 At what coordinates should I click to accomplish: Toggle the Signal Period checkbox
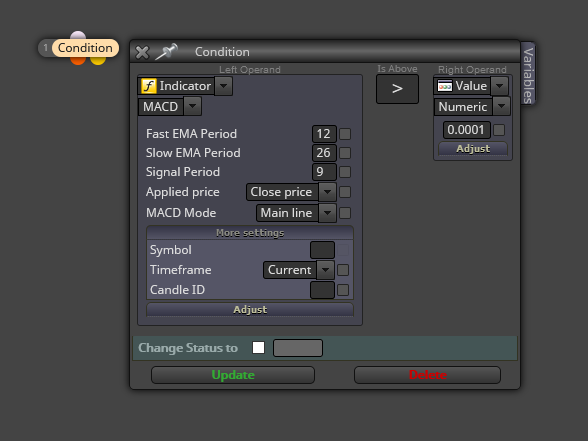(345, 172)
